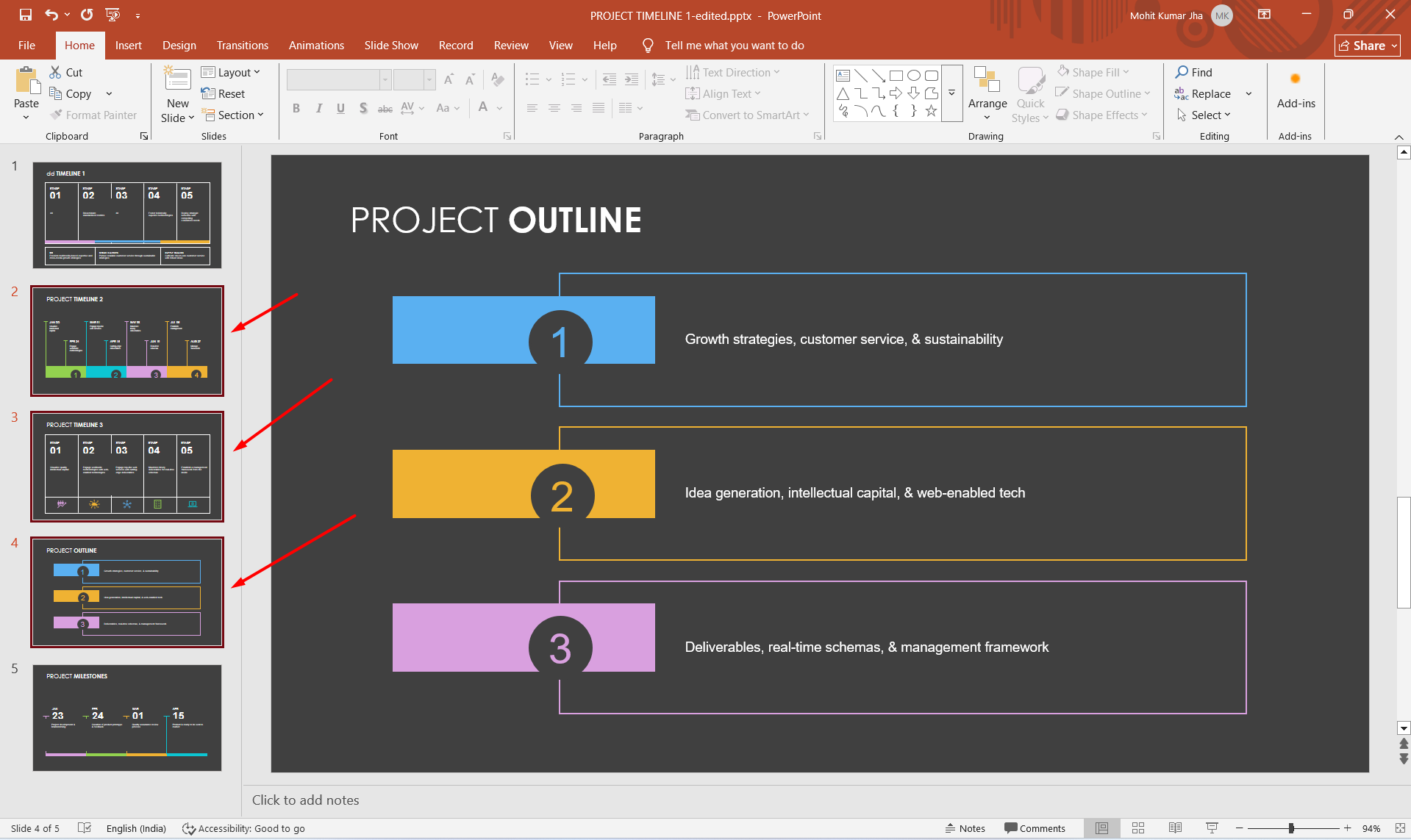This screenshot has width=1411, height=840.
Task: Open the Section dropdown
Action: (x=232, y=115)
